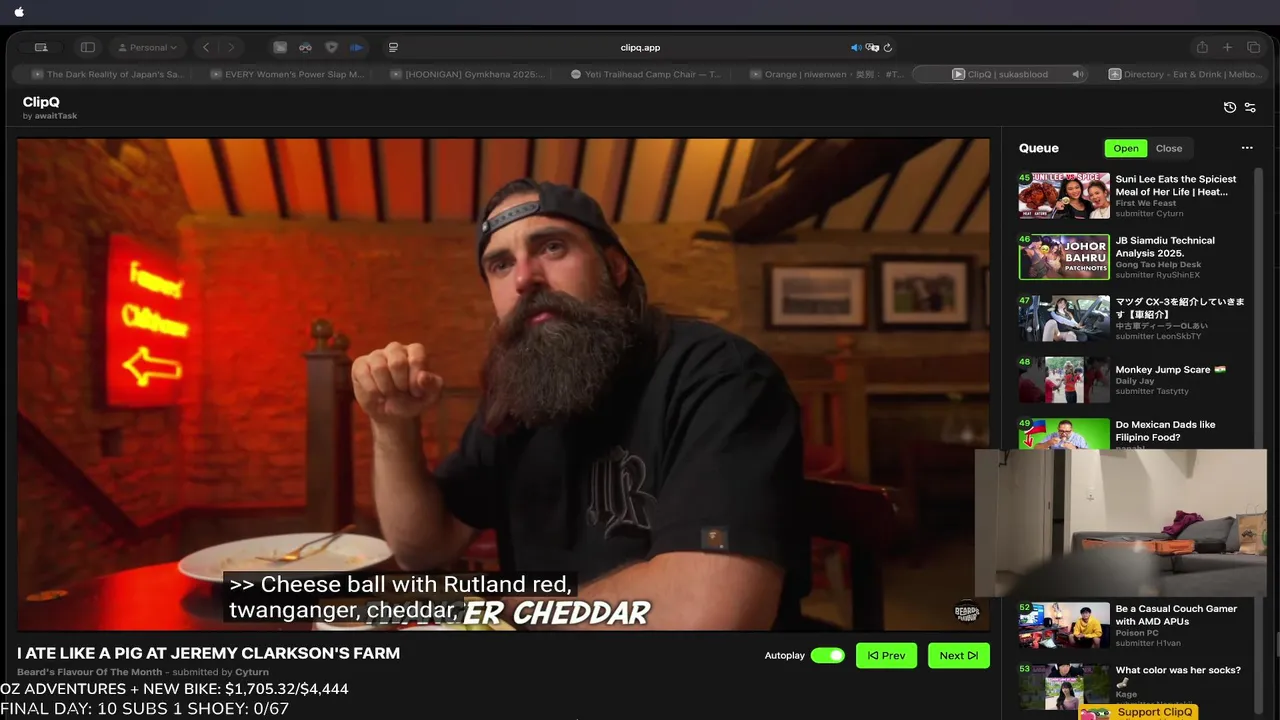
Task: Click the 'Beard's Flavour Of The Month' channel text
Action: (x=89, y=672)
